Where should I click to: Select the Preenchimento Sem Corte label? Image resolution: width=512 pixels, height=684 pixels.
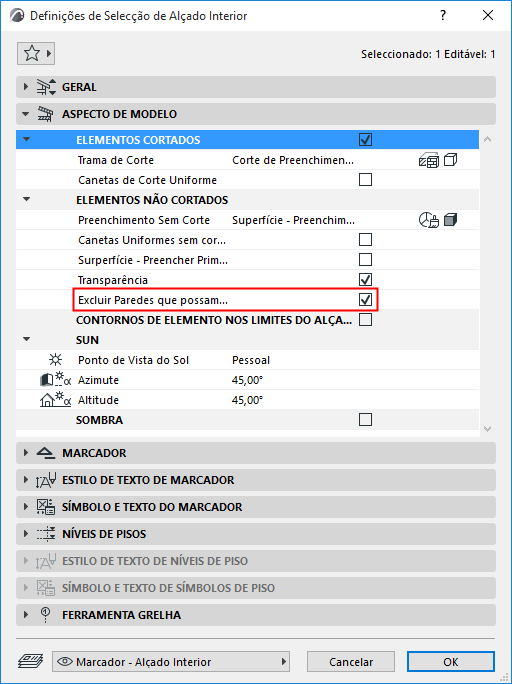[x=144, y=220]
